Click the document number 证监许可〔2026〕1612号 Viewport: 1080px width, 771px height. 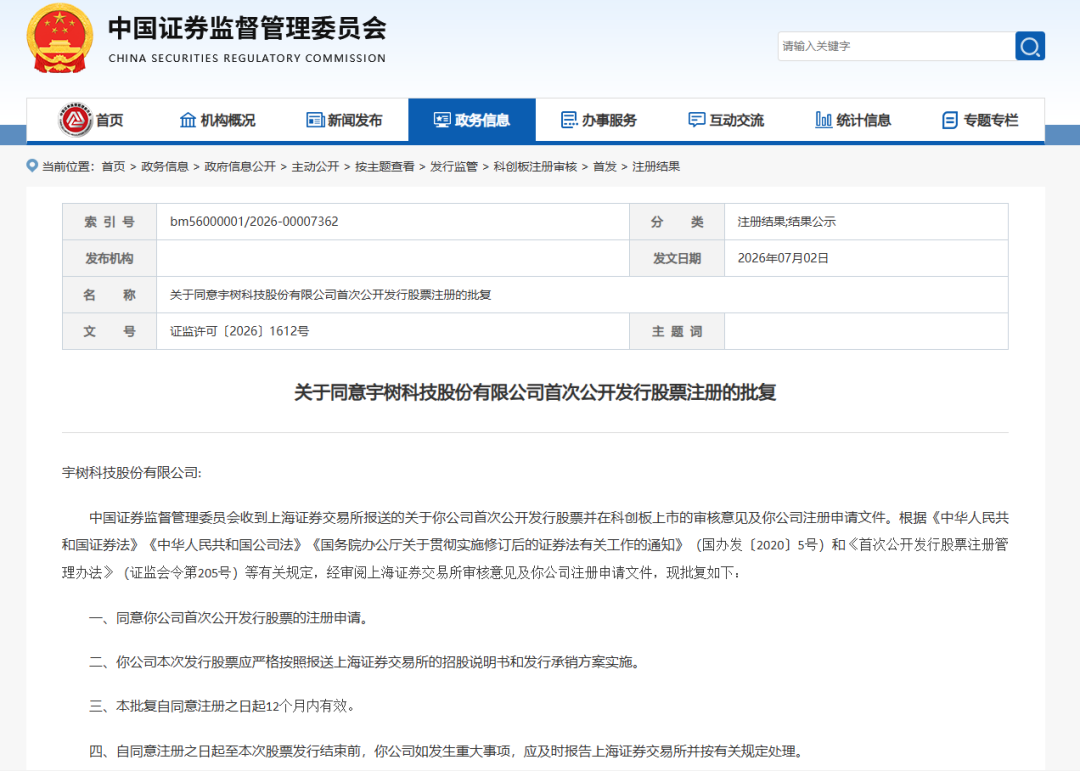point(240,331)
